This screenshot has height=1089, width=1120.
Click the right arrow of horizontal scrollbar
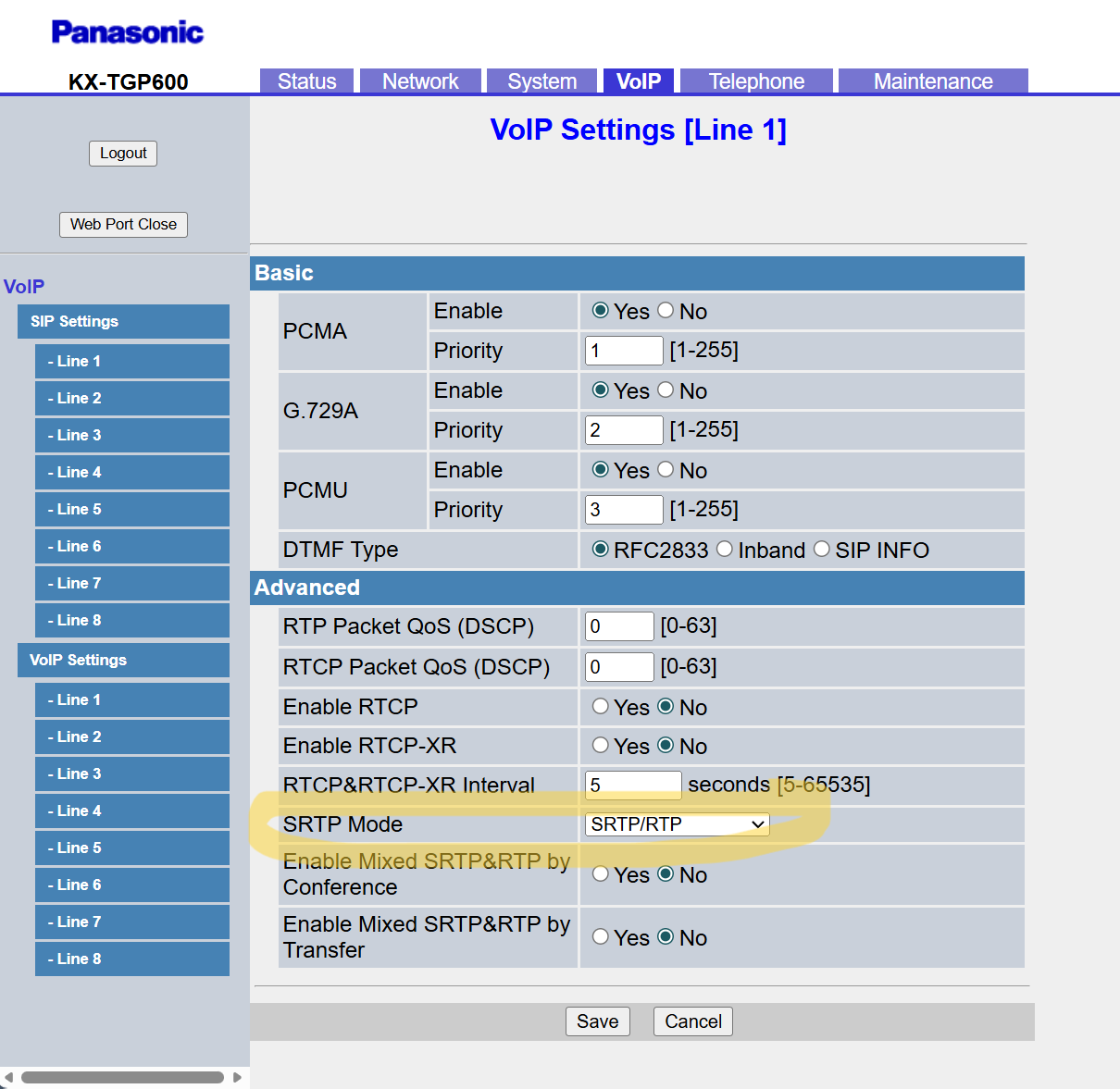(237, 1078)
